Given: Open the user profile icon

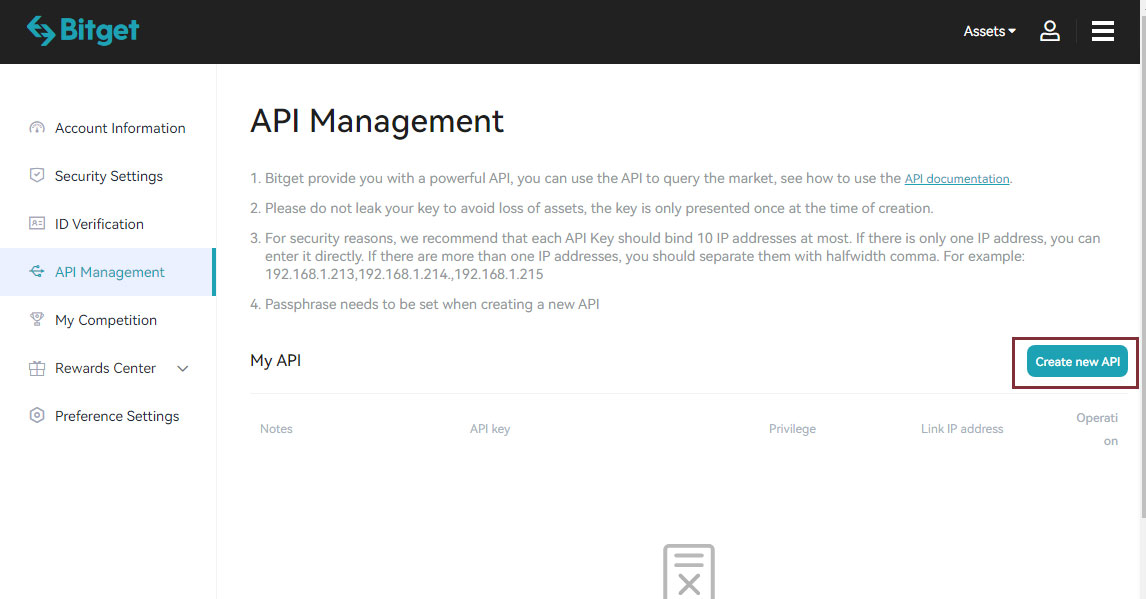Looking at the screenshot, I should coord(1050,31).
